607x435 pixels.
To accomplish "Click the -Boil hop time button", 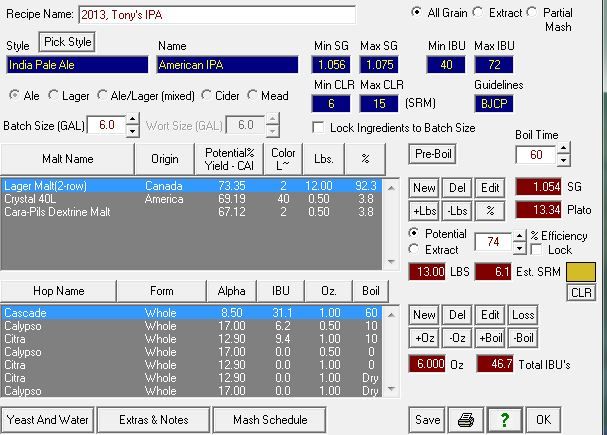I will 524,337.
